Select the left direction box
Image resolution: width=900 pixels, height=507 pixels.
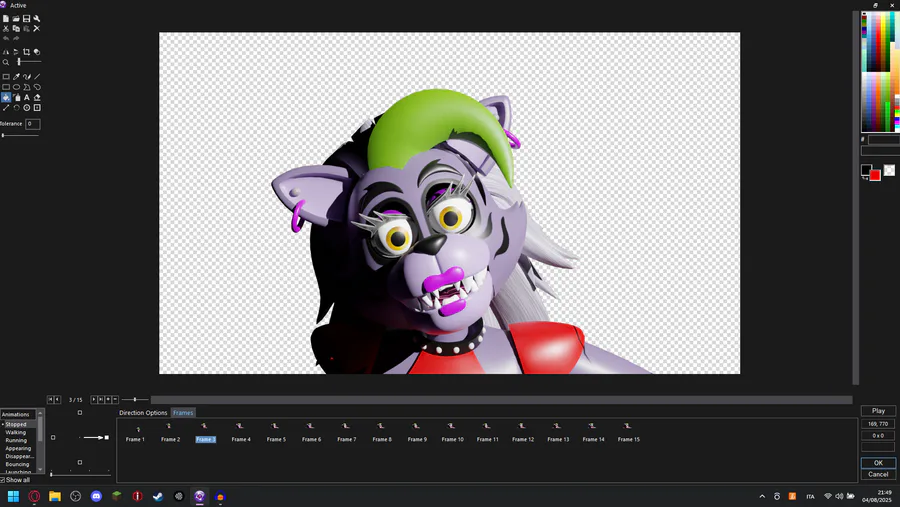point(53,438)
